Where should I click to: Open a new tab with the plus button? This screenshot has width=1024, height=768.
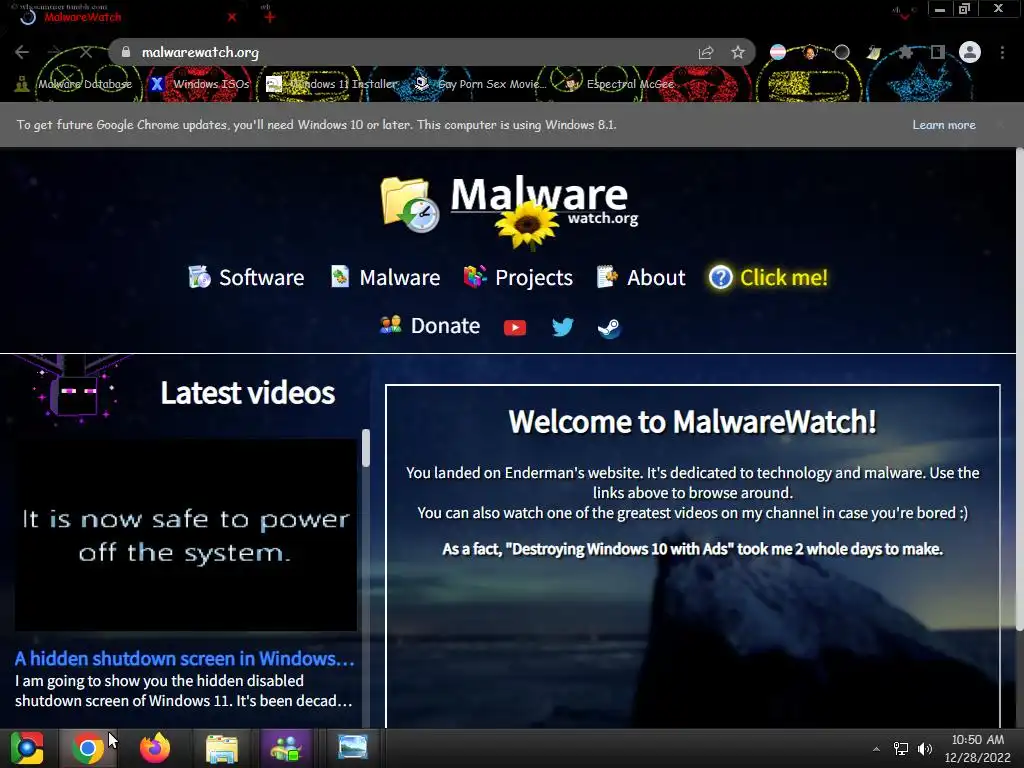pos(269,17)
